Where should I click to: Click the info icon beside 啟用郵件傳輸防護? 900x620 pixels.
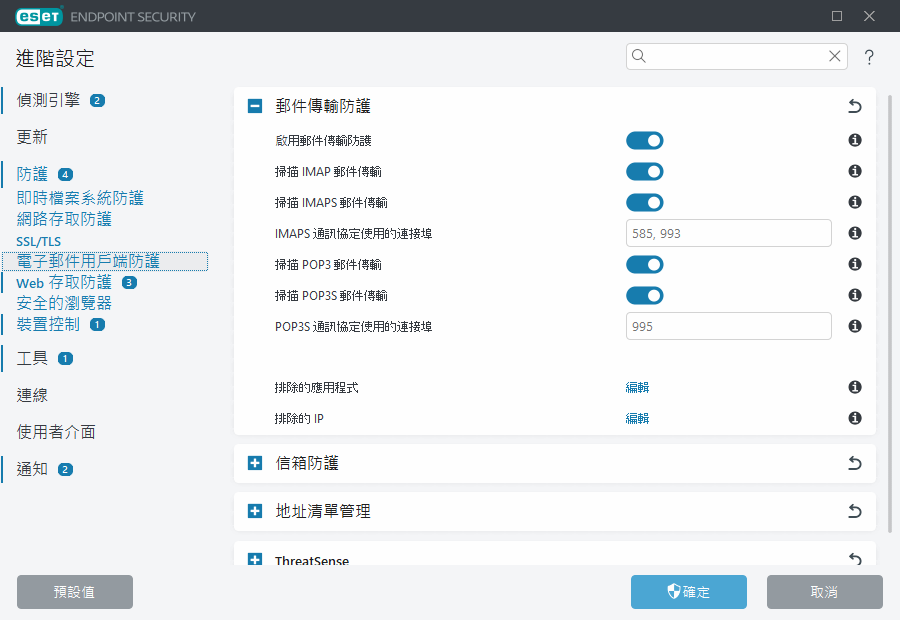[855, 141]
